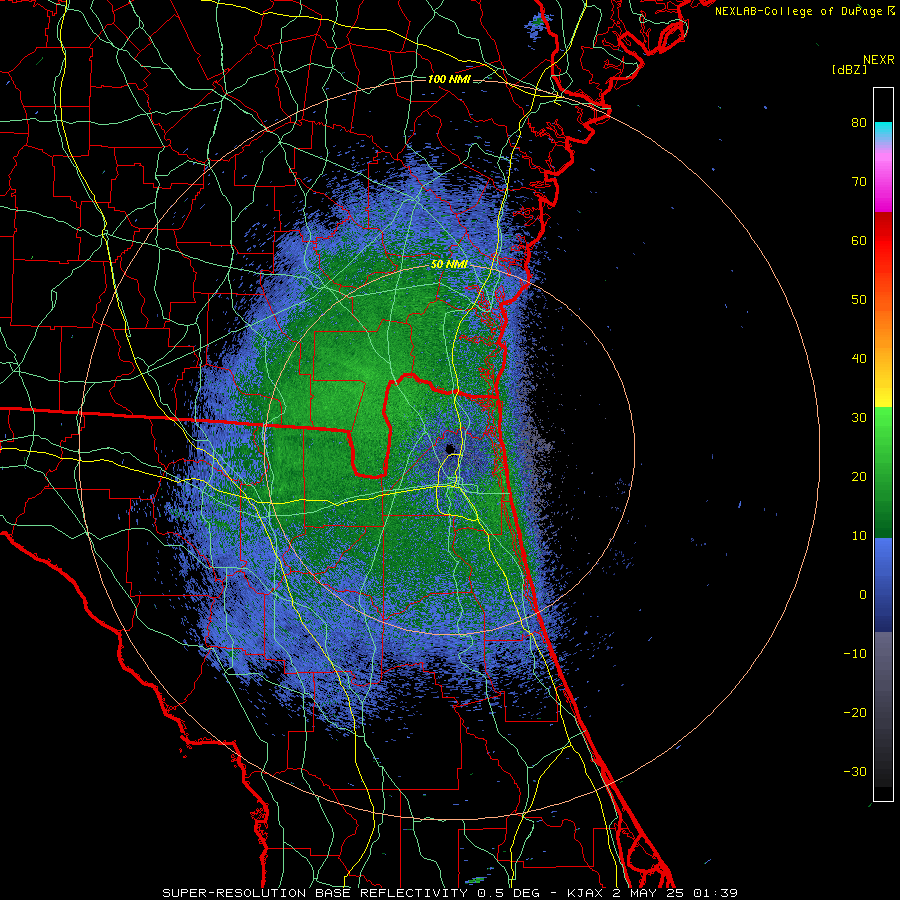Click the NEXLAB-College of DuPage credit text
This screenshot has width=900, height=900.
click(x=800, y=11)
